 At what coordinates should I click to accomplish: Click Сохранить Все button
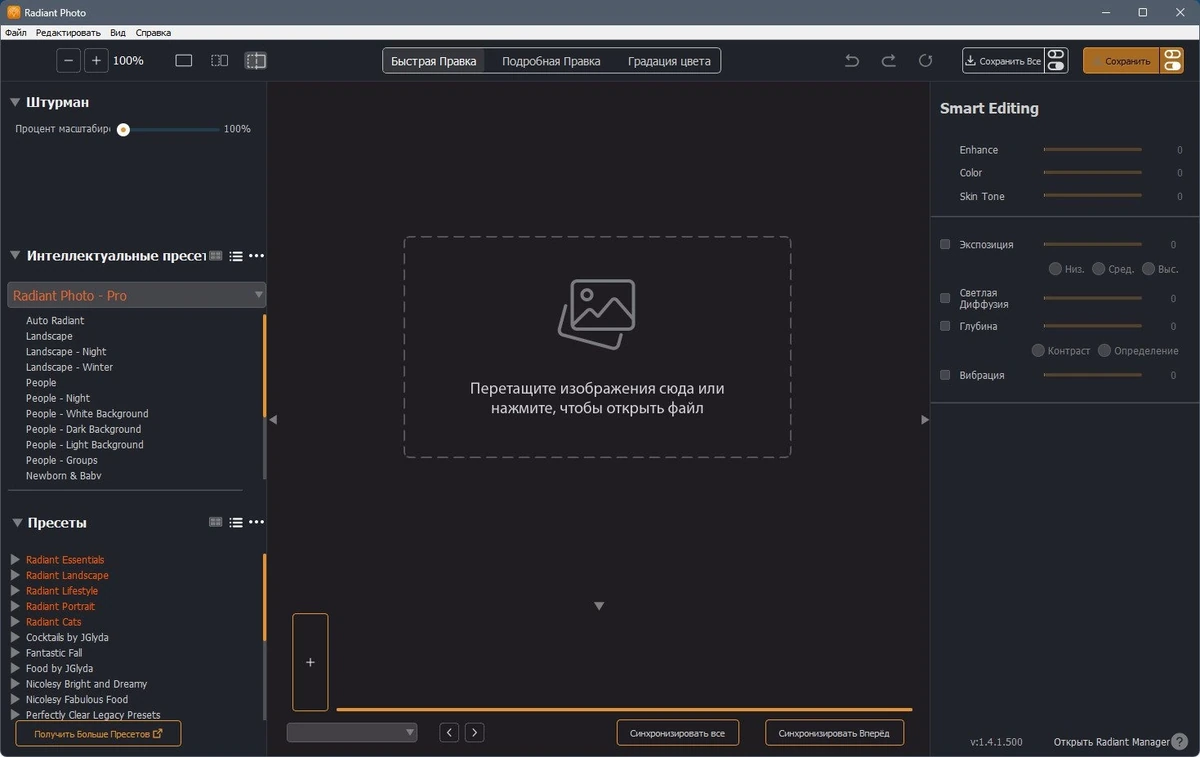point(1004,61)
